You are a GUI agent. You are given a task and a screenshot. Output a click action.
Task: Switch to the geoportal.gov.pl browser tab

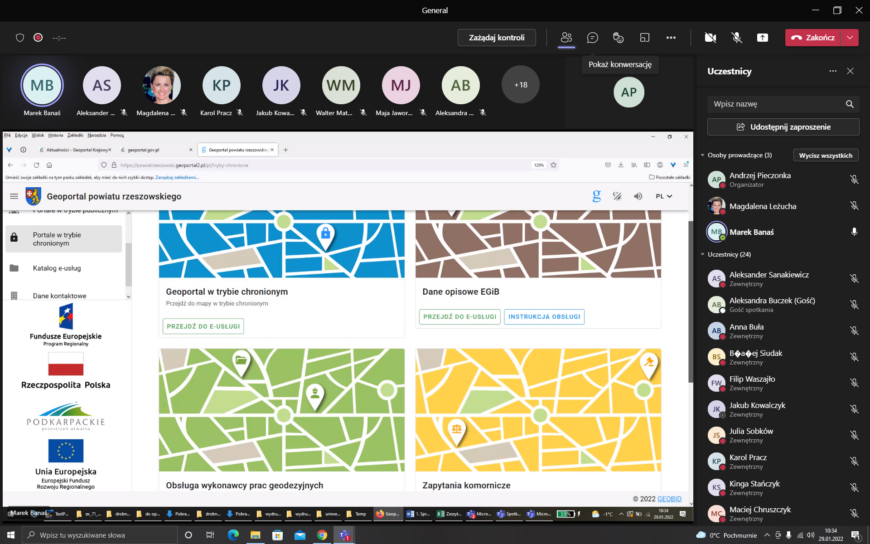pos(144,150)
